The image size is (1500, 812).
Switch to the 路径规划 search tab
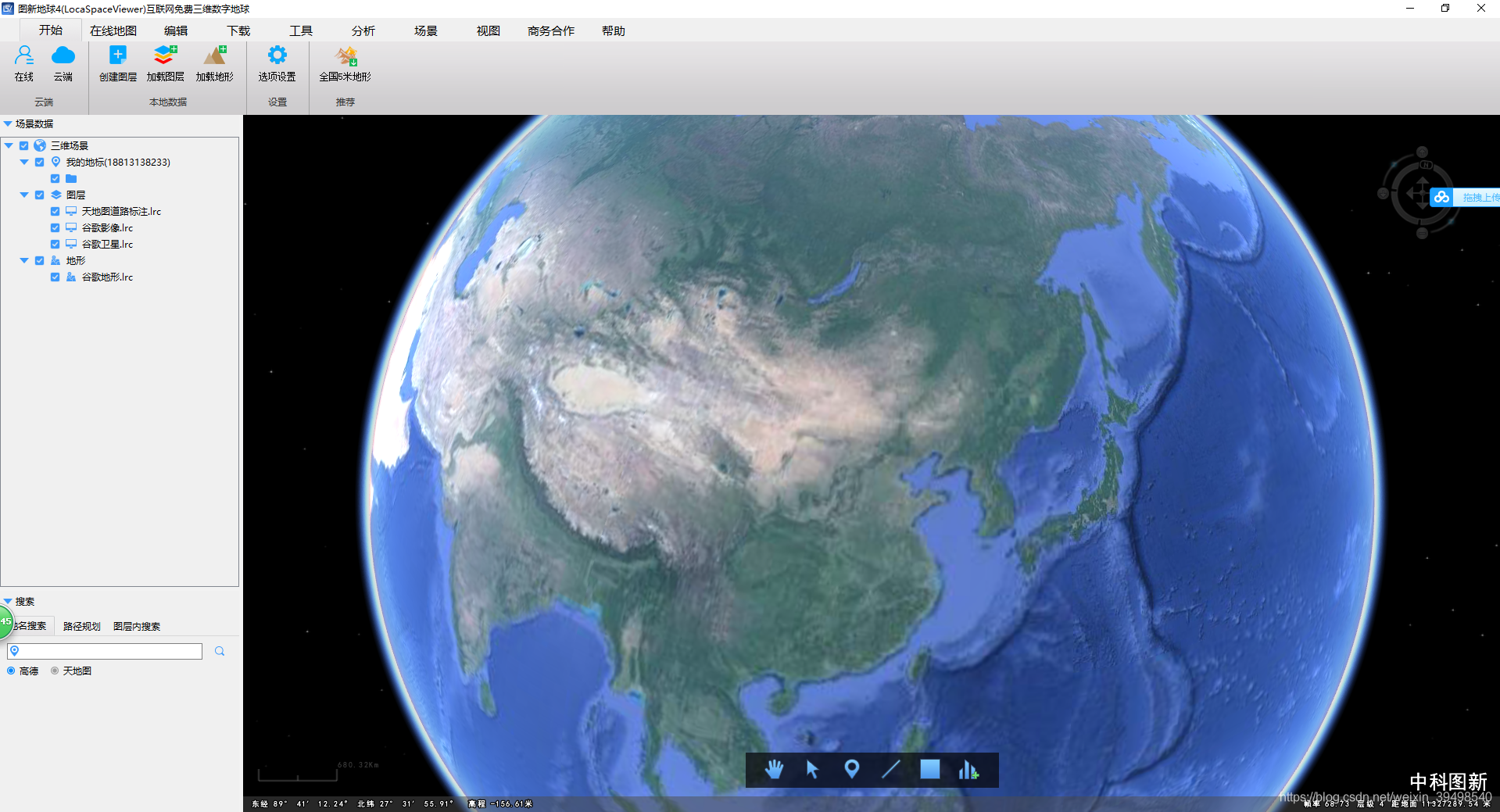[x=82, y=626]
